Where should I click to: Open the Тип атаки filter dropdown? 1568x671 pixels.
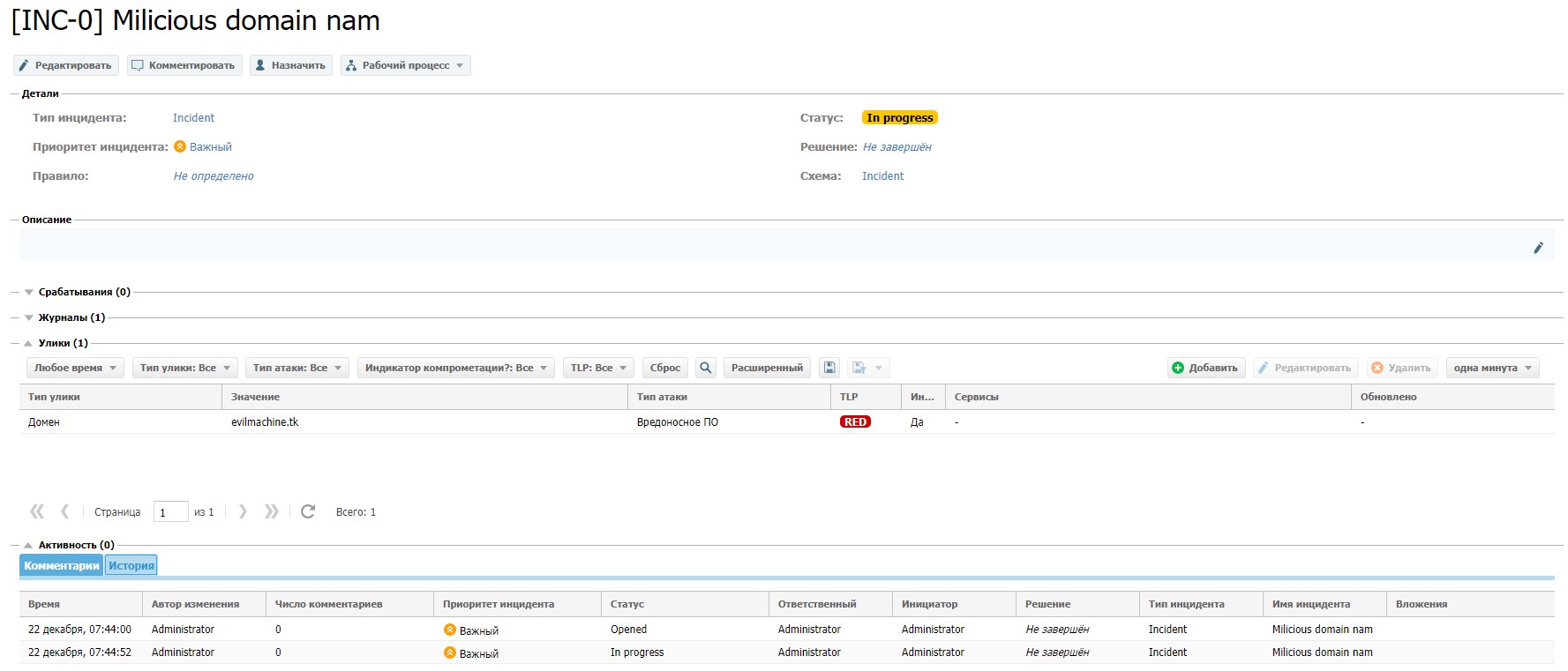click(297, 368)
